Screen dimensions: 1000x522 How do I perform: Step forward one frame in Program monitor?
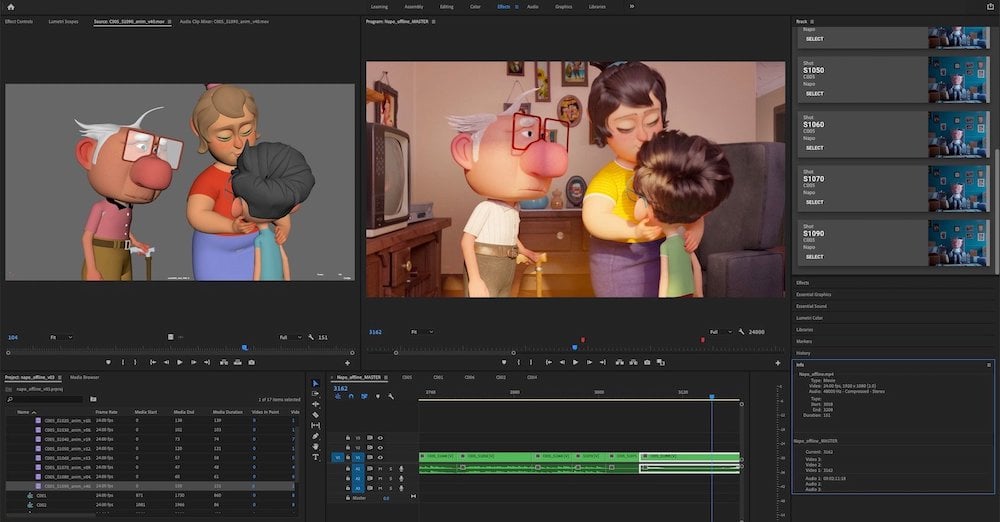(x=589, y=362)
